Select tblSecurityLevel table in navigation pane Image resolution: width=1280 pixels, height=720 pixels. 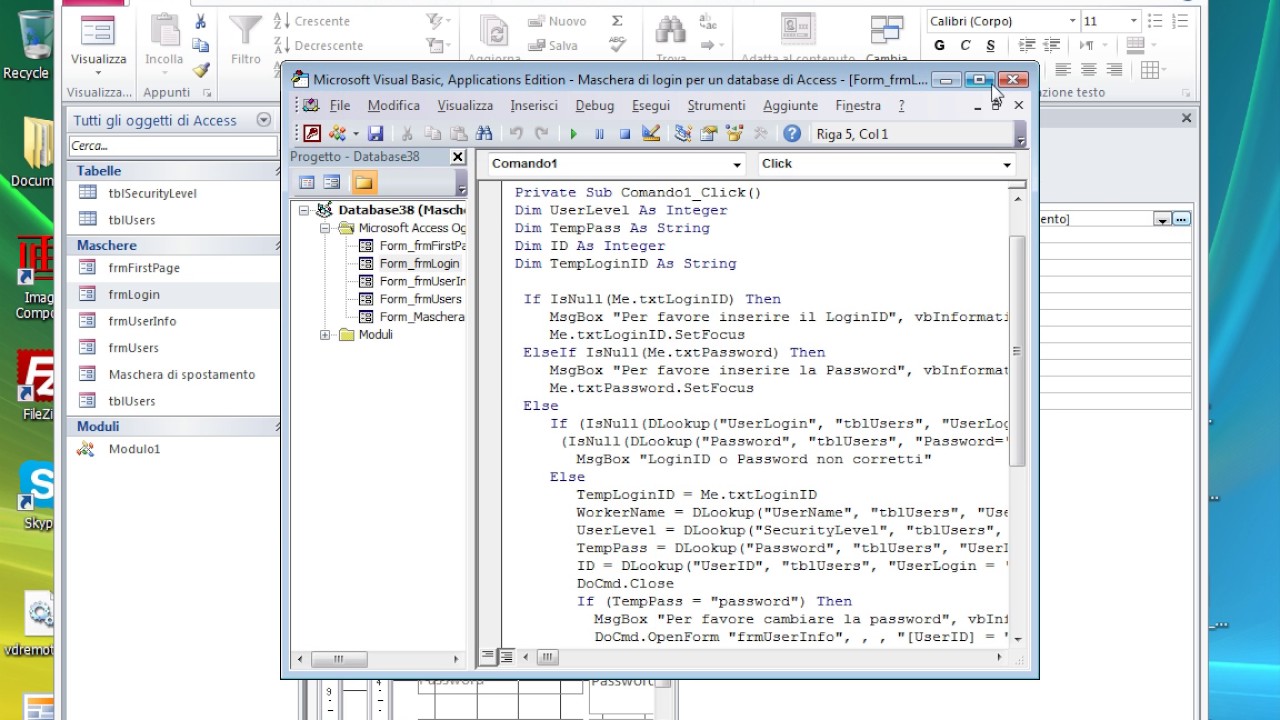[x=152, y=193]
